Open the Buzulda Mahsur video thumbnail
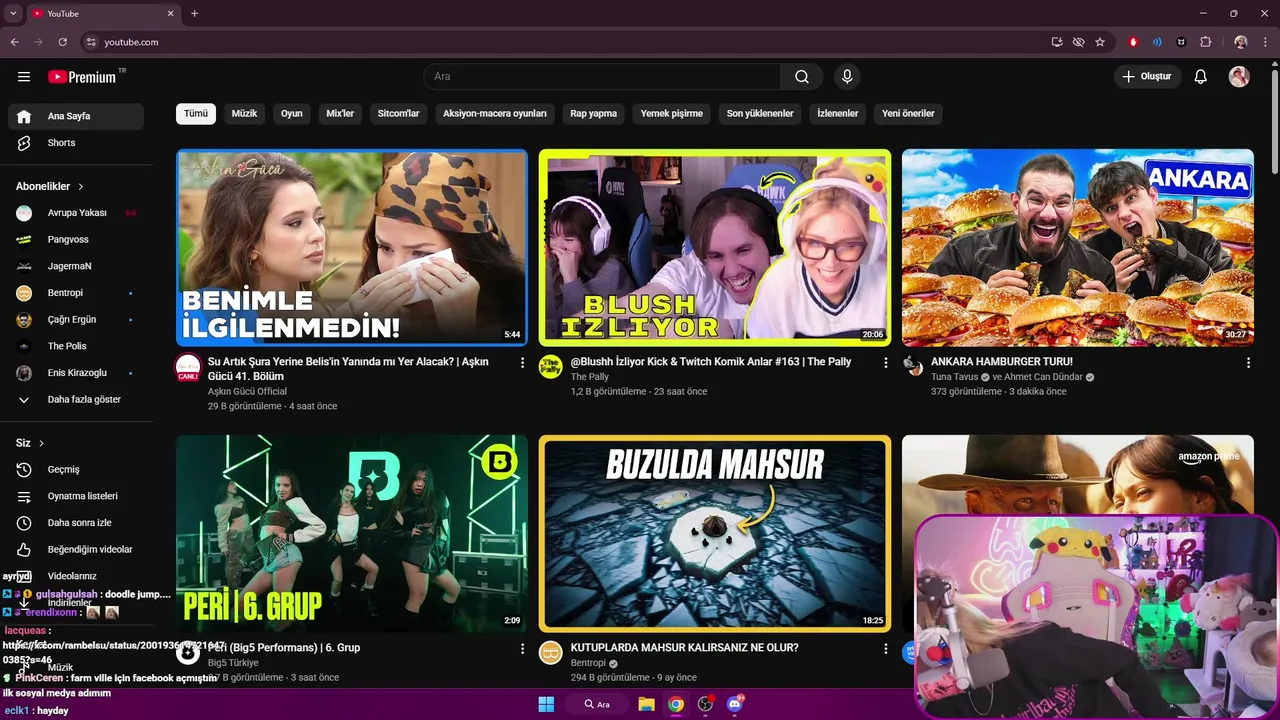The image size is (1280, 720). click(x=715, y=533)
